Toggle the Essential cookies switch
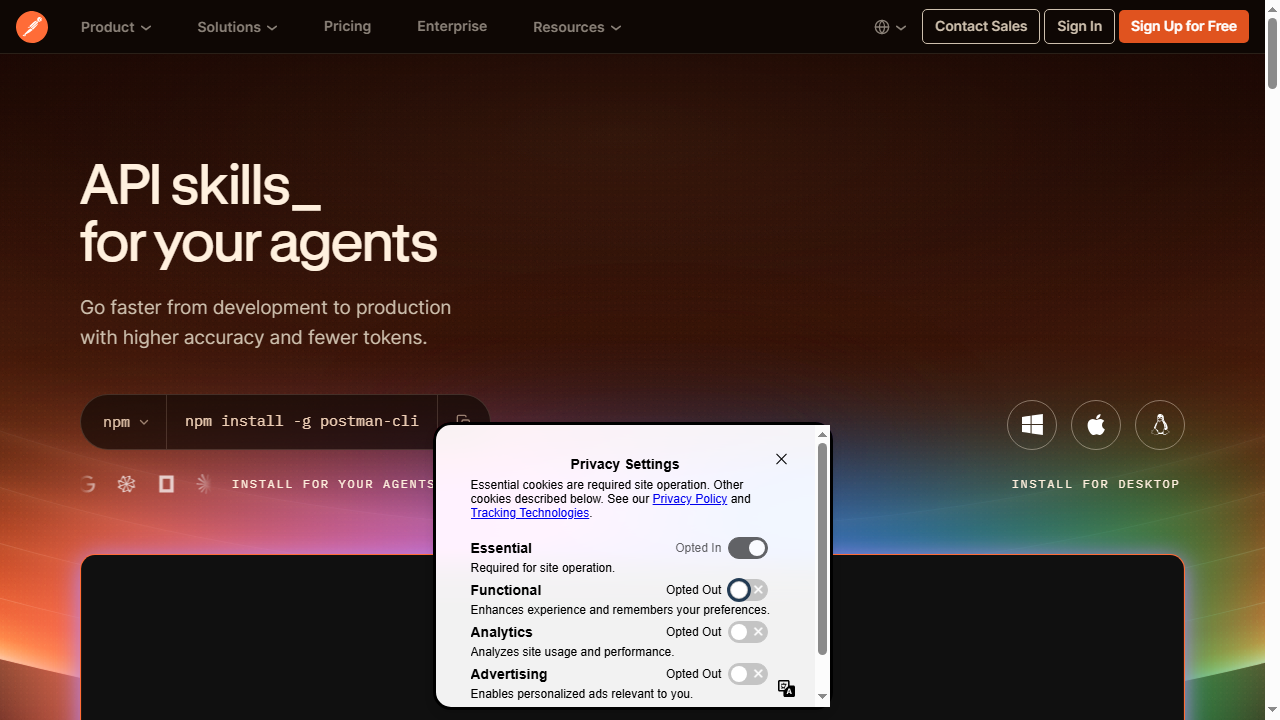Viewport: 1280px width, 720px height. [748, 548]
